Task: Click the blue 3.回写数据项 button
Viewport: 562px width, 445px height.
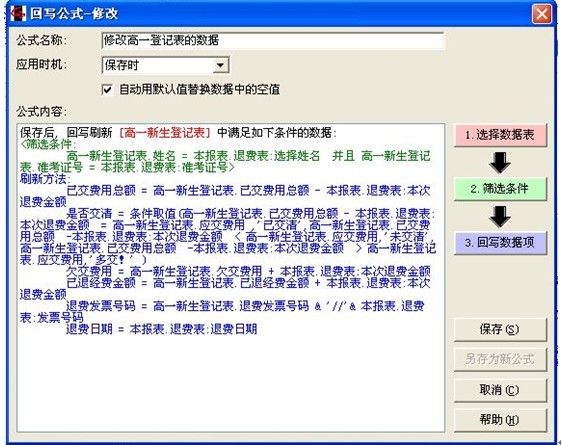Action: (x=500, y=243)
